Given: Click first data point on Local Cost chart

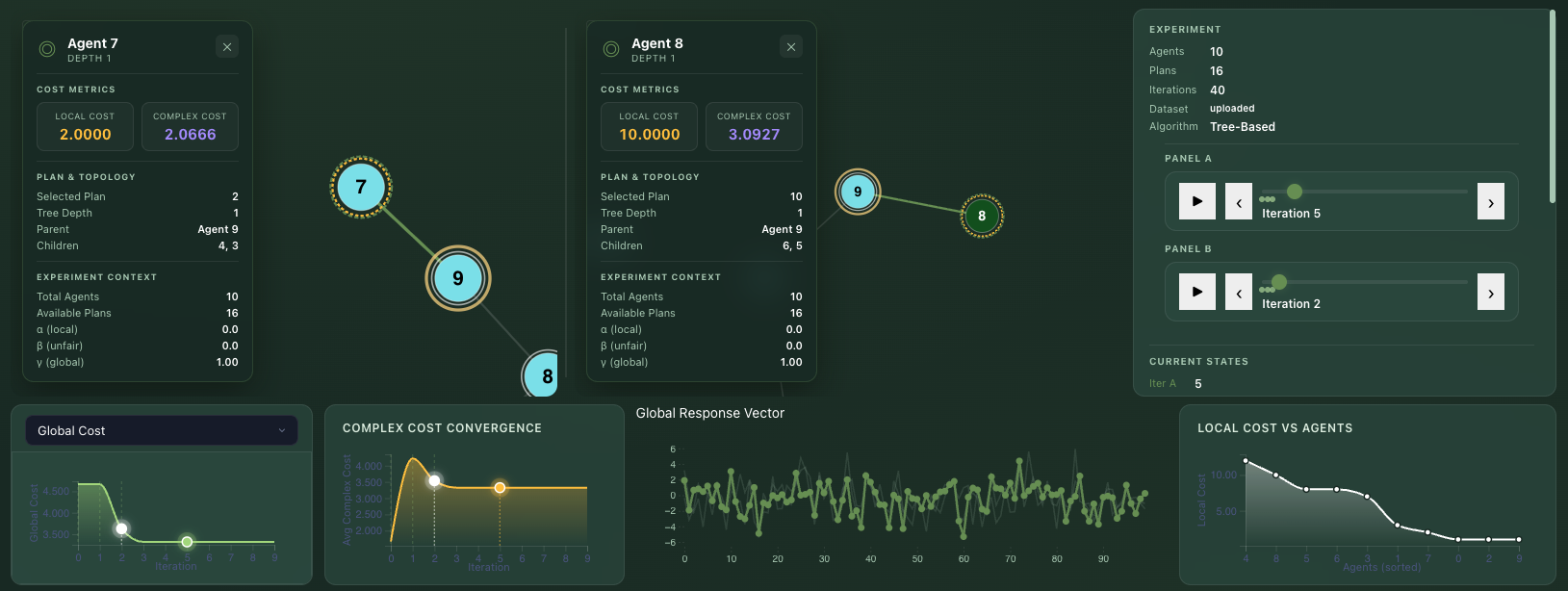Looking at the screenshot, I should pyautogui.click(x=1246, y=461).
